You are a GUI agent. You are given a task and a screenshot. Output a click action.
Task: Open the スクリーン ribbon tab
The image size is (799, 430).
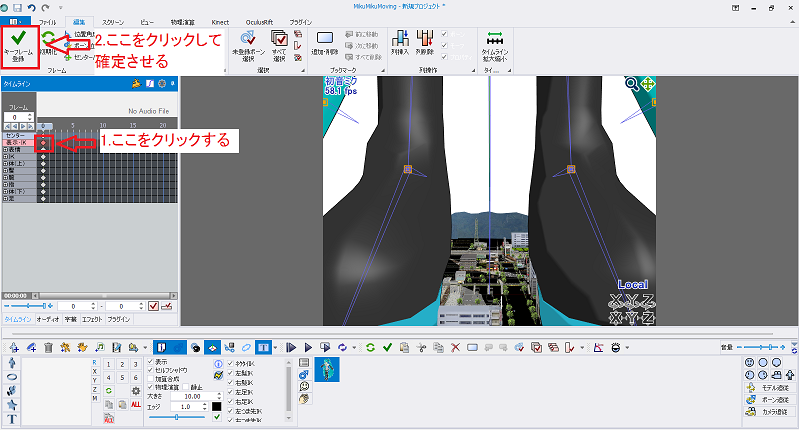pos(113,22)
